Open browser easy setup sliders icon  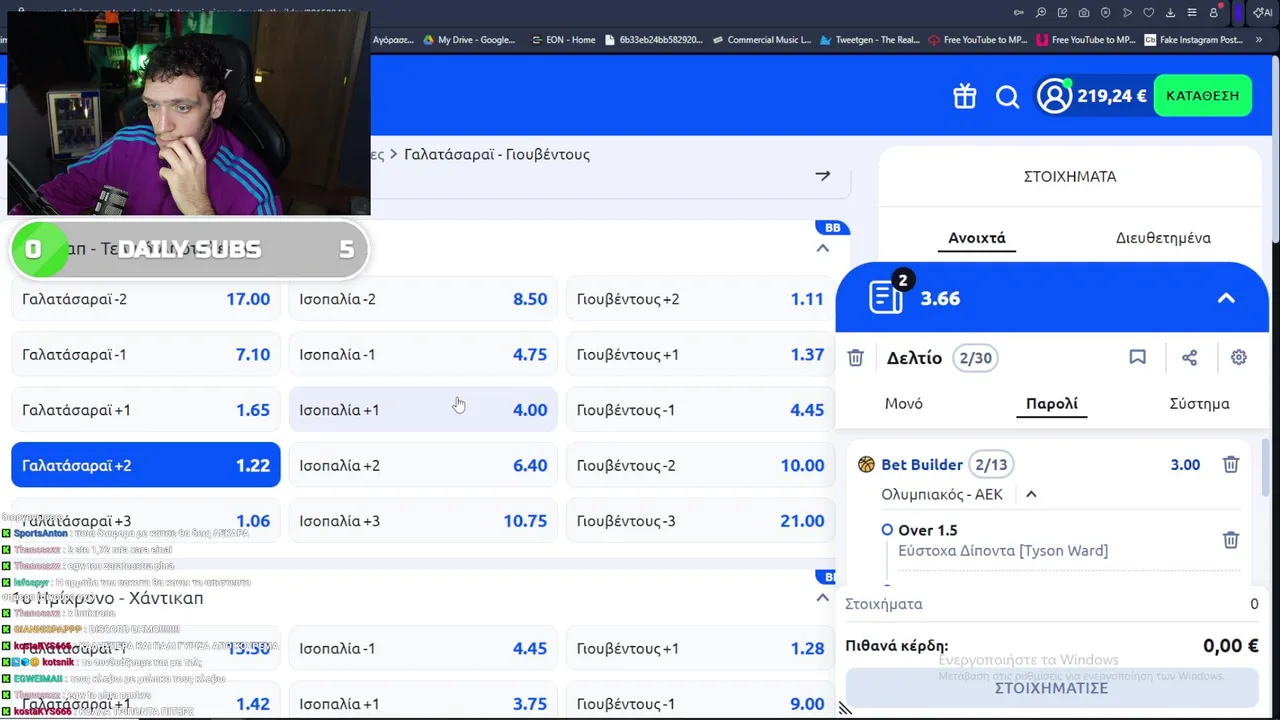(1192, 12)
